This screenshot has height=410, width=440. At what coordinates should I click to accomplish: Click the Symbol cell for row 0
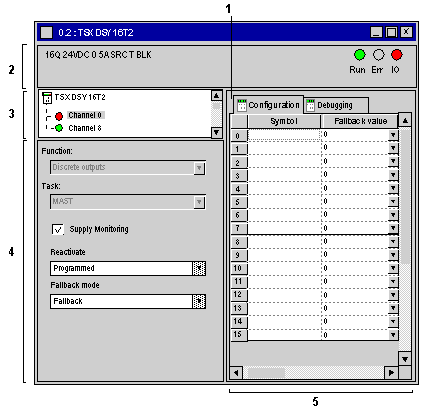[284, 135]
